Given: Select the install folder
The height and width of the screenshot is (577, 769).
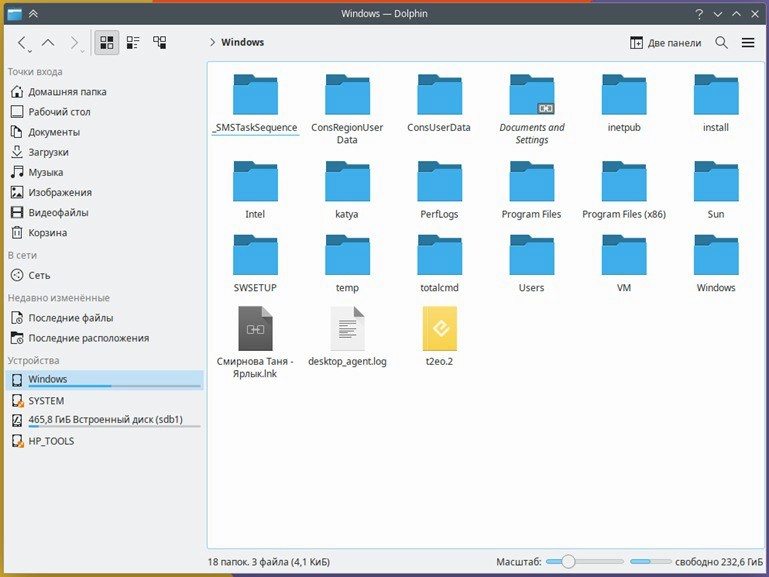Looking at the screenshot, I should click(716, 104).
